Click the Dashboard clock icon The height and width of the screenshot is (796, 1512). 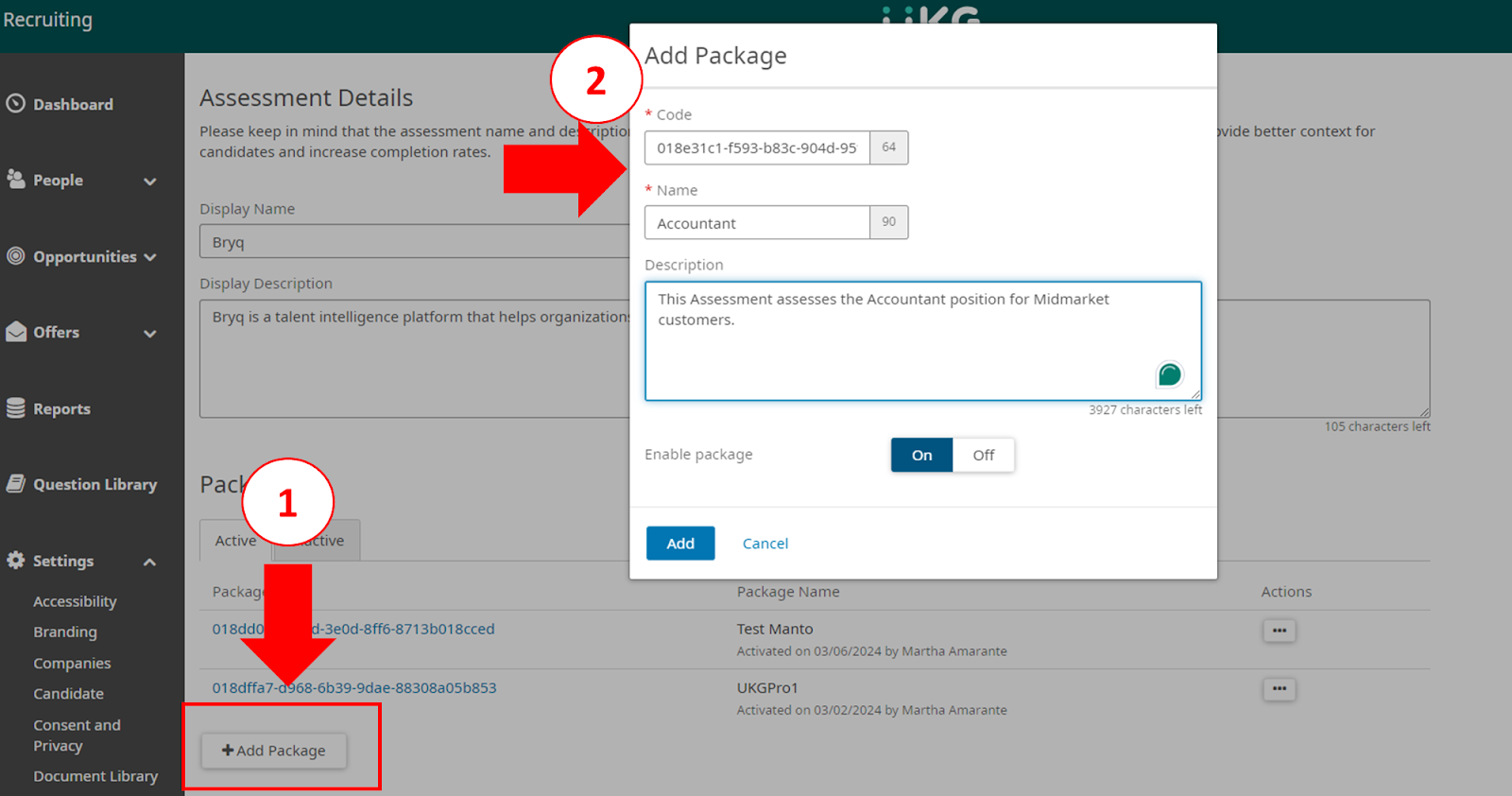(15, 103)
